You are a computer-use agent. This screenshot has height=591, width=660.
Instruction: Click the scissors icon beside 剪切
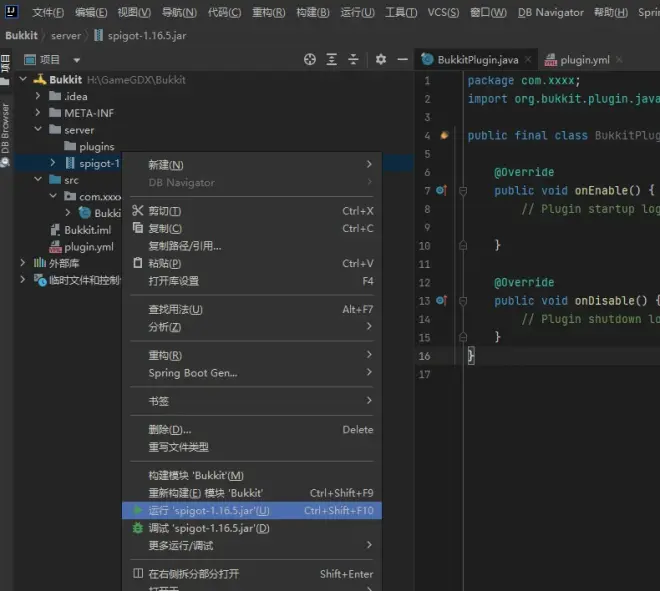click(138, 210)
